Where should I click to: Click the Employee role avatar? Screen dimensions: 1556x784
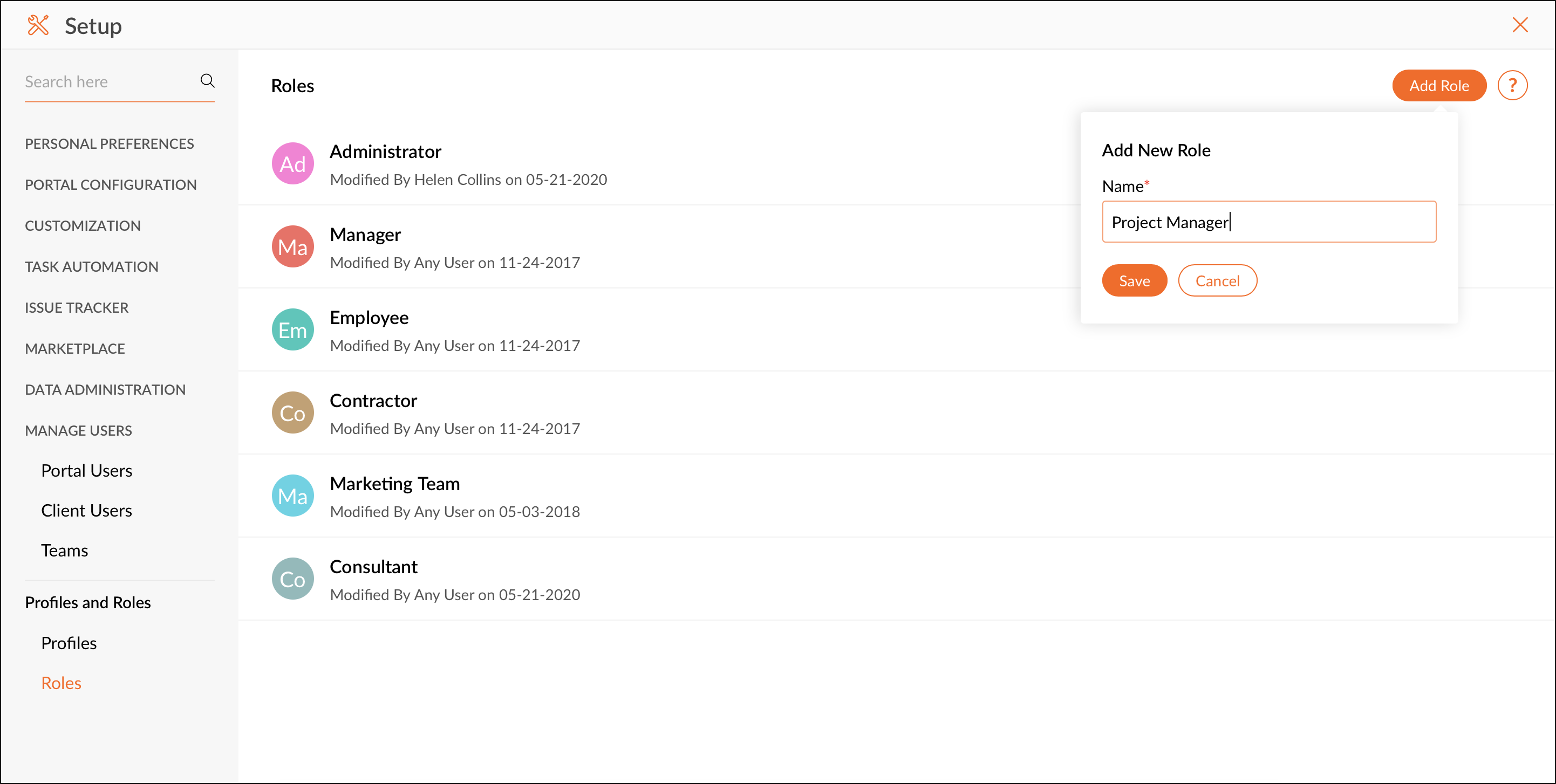(x=292, y=330)
